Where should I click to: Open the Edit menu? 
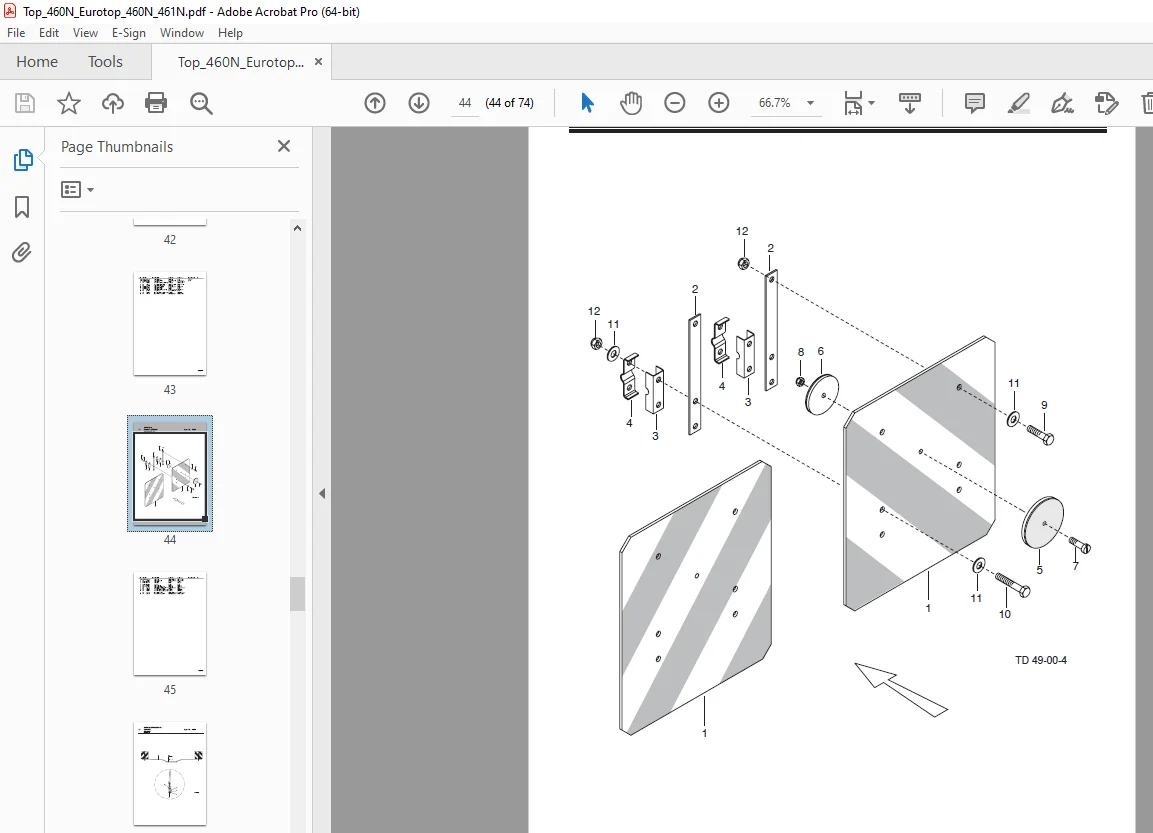49,33
